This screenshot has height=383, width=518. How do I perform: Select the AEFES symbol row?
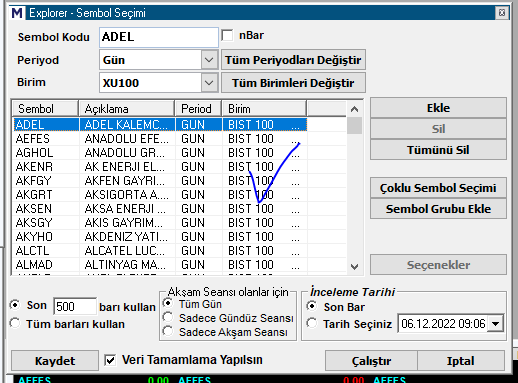[x=160, y=139]
